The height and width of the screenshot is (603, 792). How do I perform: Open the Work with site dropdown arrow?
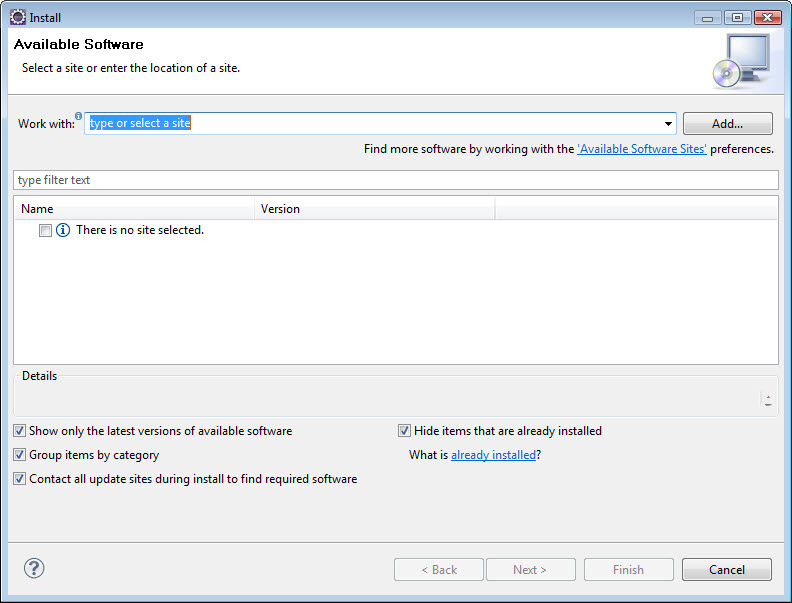(668, 124)
